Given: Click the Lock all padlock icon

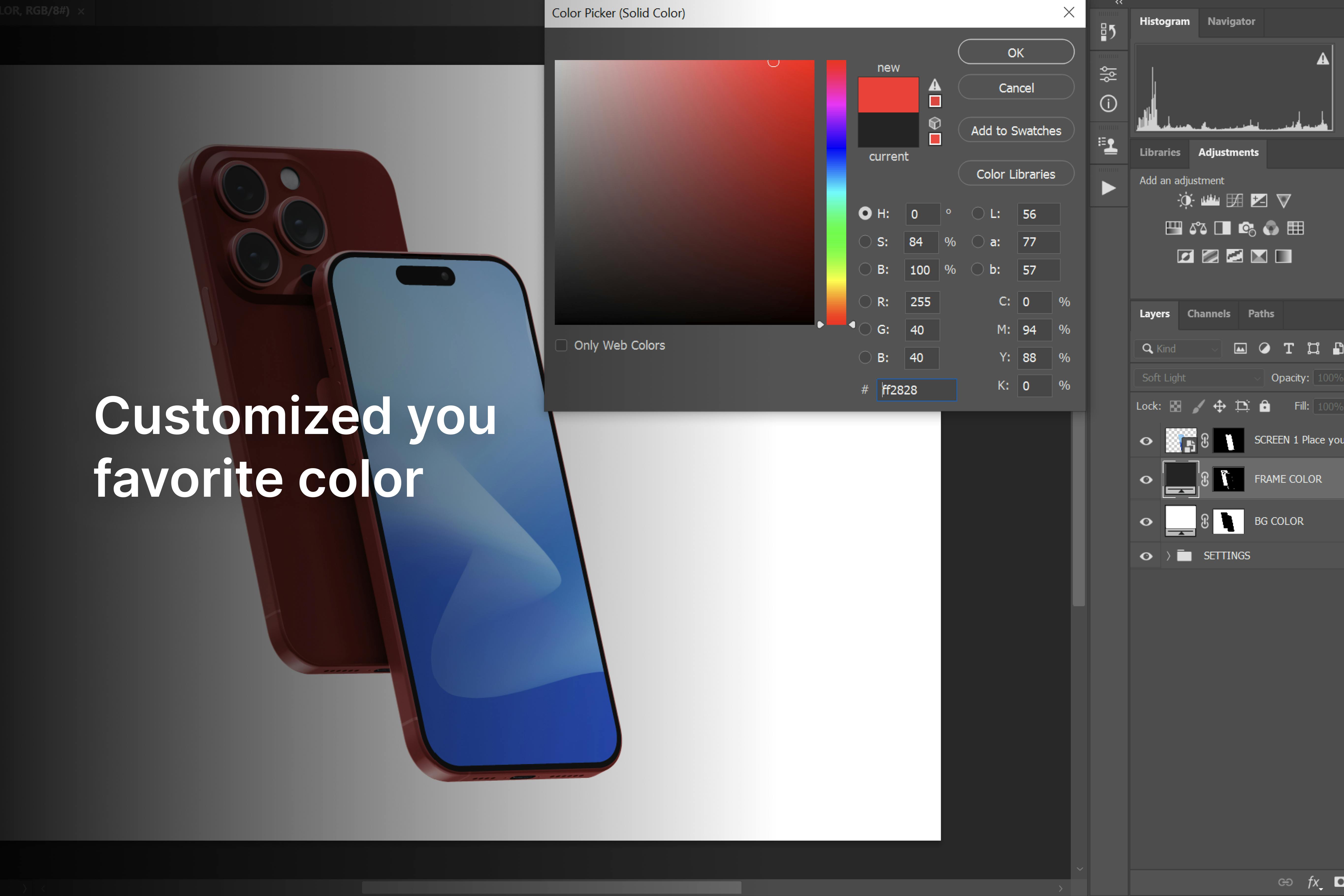Looking at the screenshot, I should [x=1264, y=406].
